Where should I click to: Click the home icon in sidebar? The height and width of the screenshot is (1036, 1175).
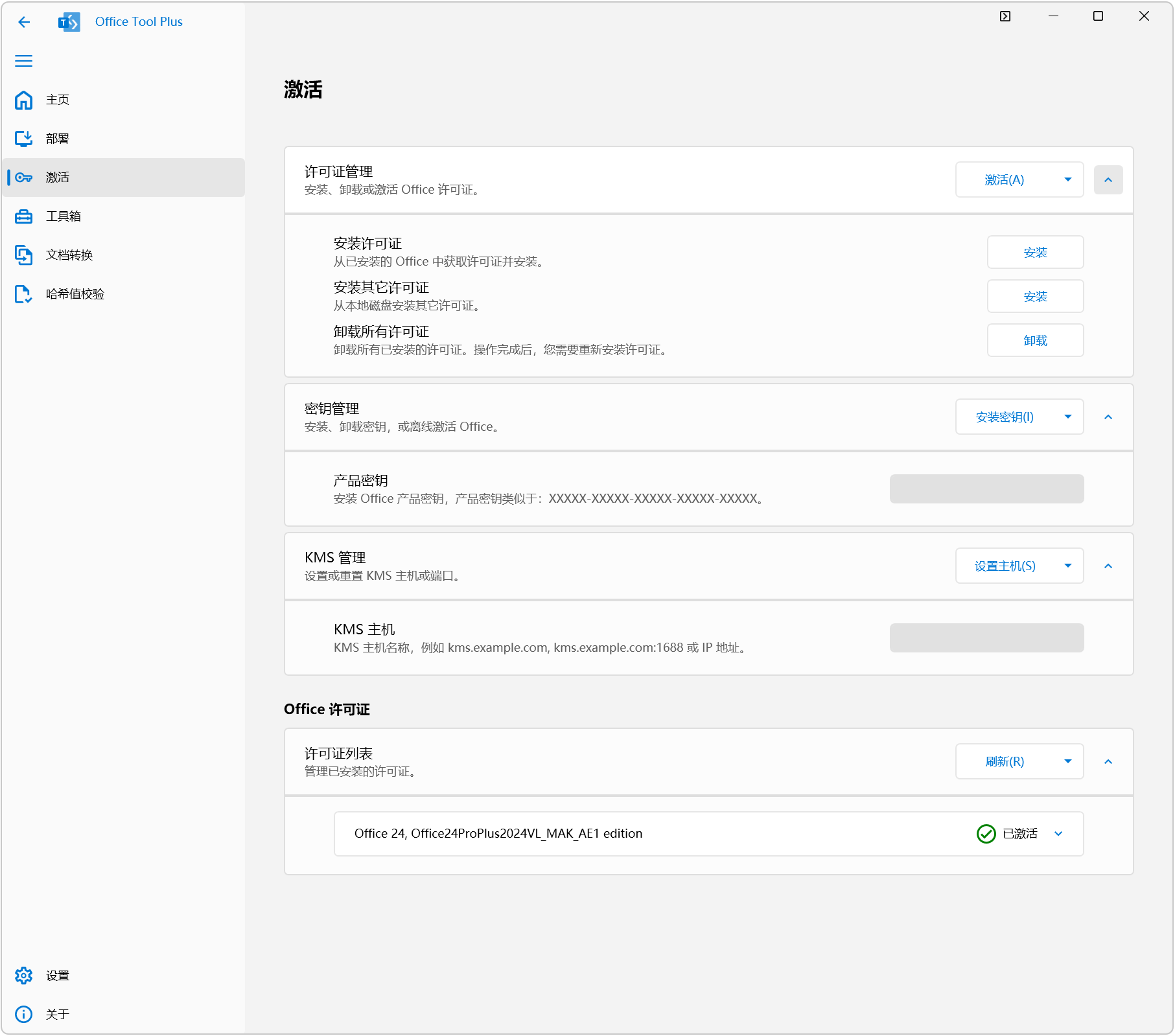click(x=24, y=100)
